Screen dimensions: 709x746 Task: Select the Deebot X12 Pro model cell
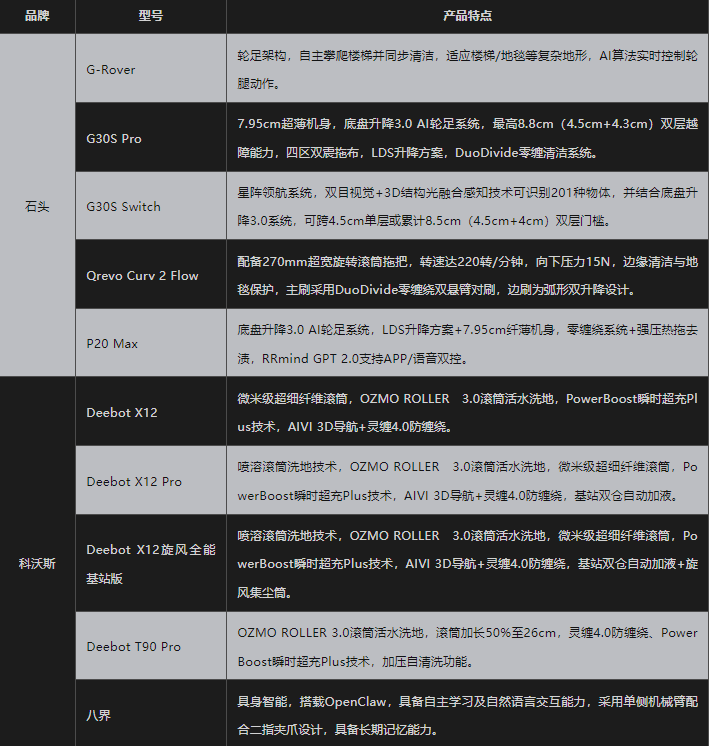point(134,481)
